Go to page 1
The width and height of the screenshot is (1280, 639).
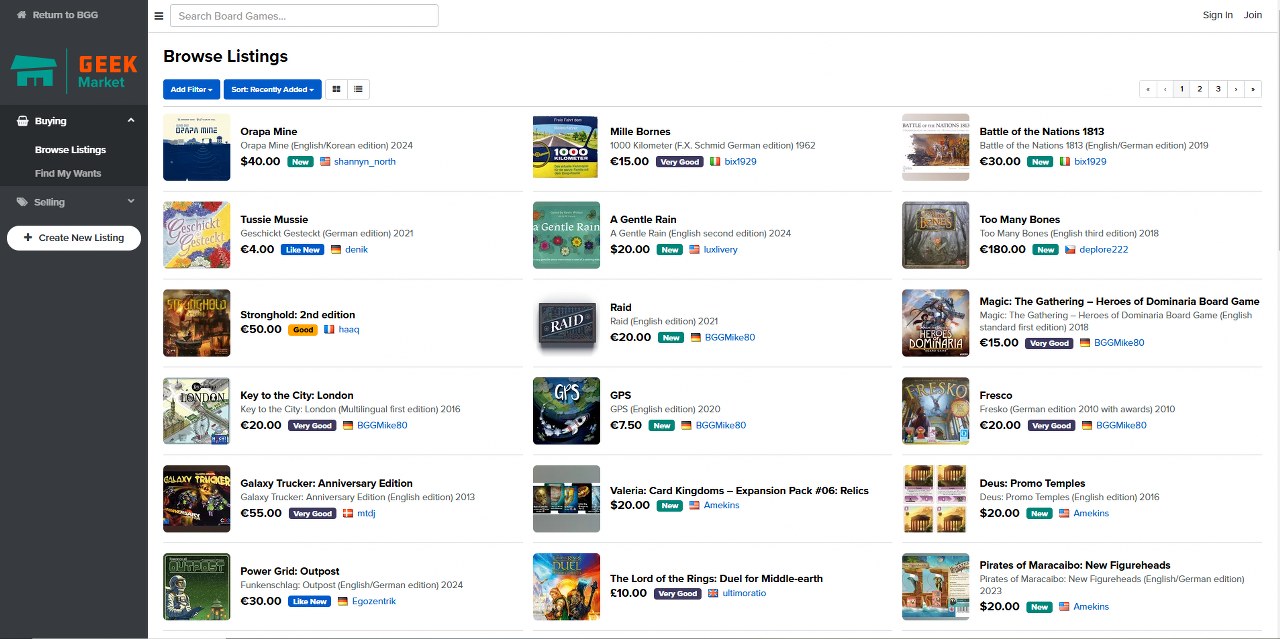[1182, 89]
